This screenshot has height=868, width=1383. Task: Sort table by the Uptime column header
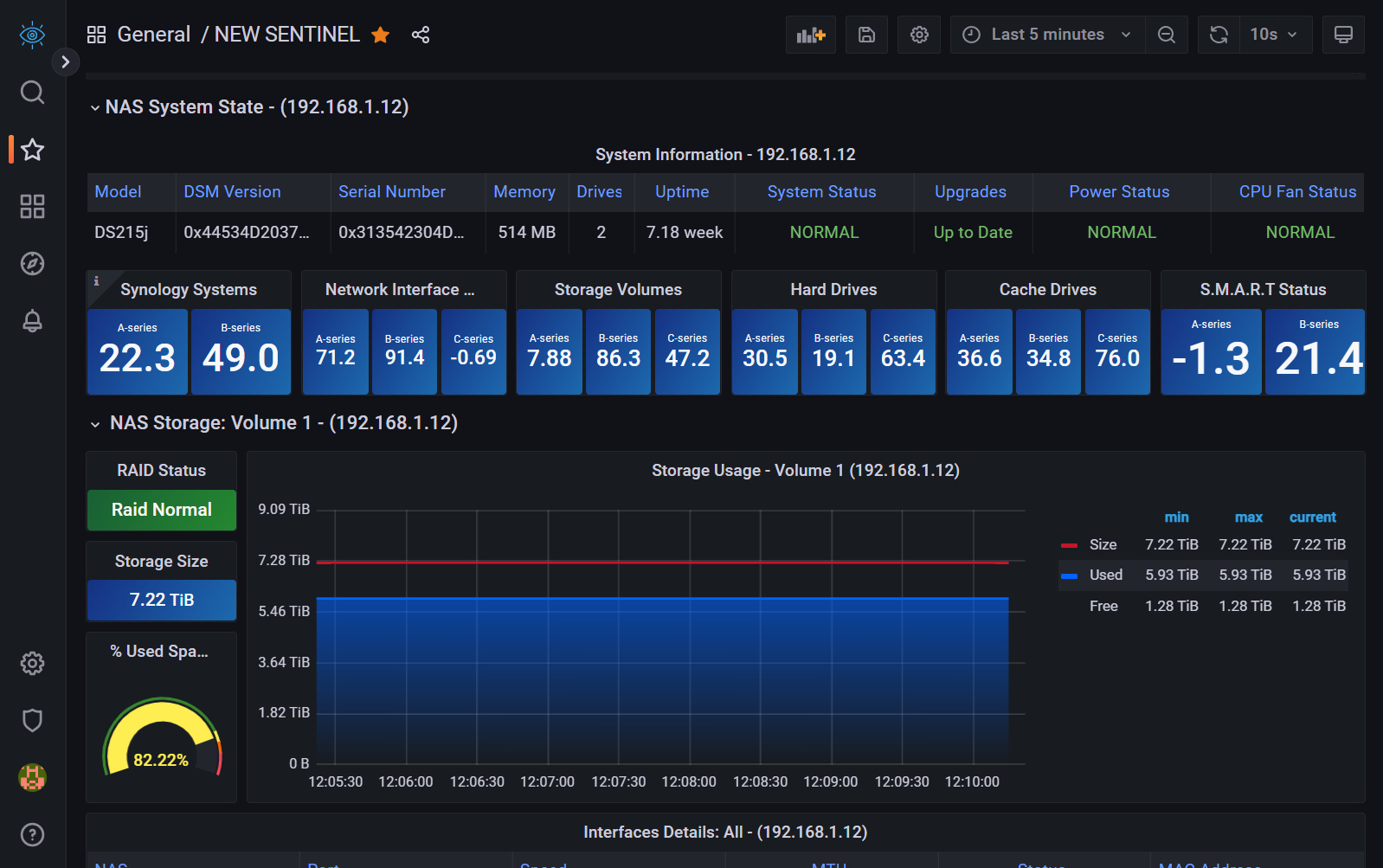click(x=681, y=192)
